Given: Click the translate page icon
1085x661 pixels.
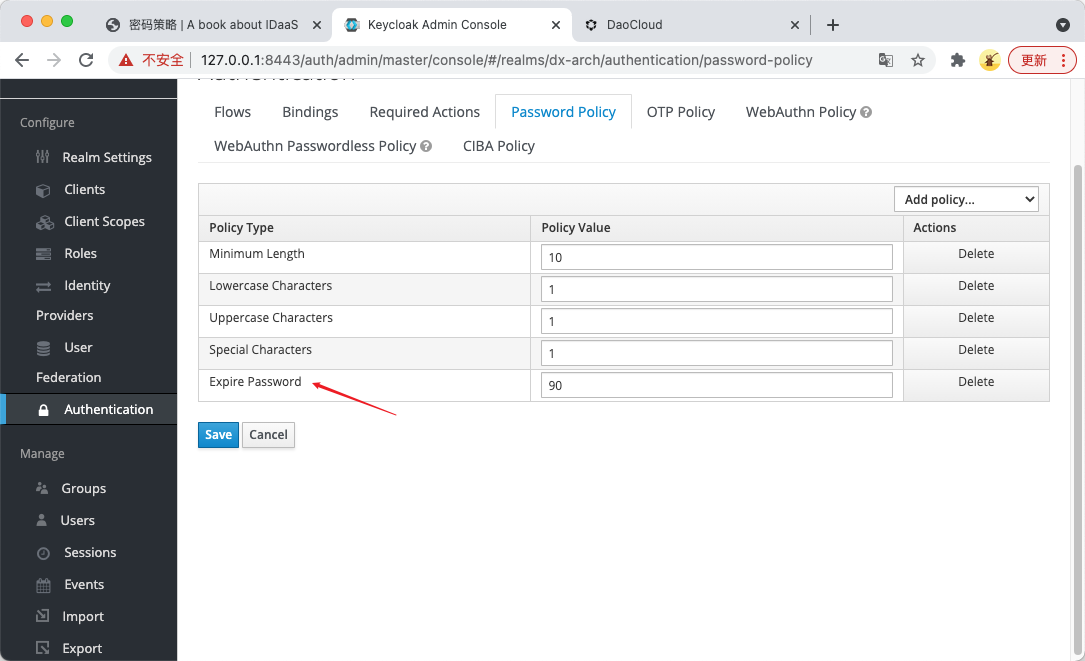Looking at the screenshot, I should coord(886,60).
